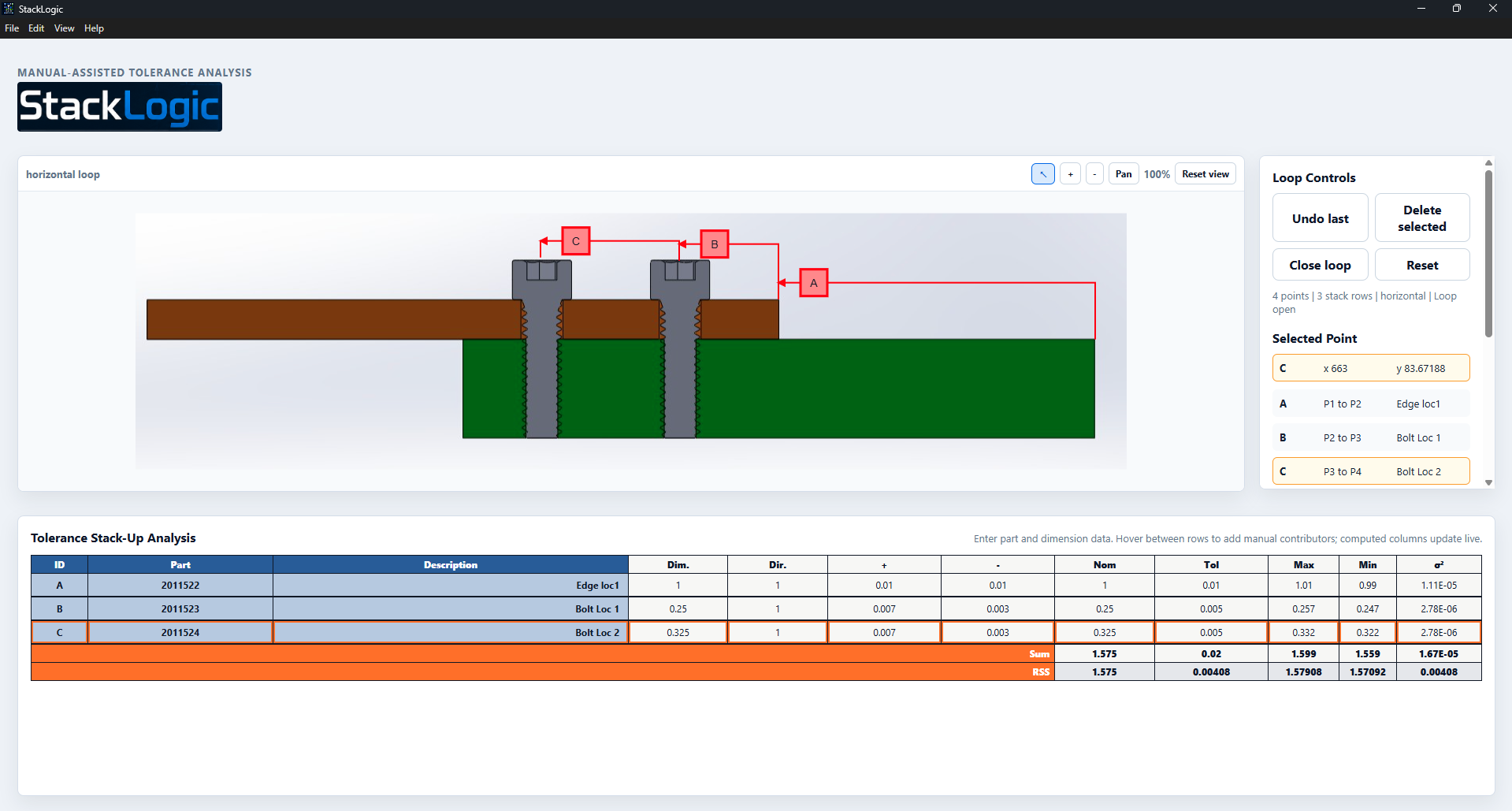Open the Edit menu
The image size is (1512, 811).
click(36, 28)
